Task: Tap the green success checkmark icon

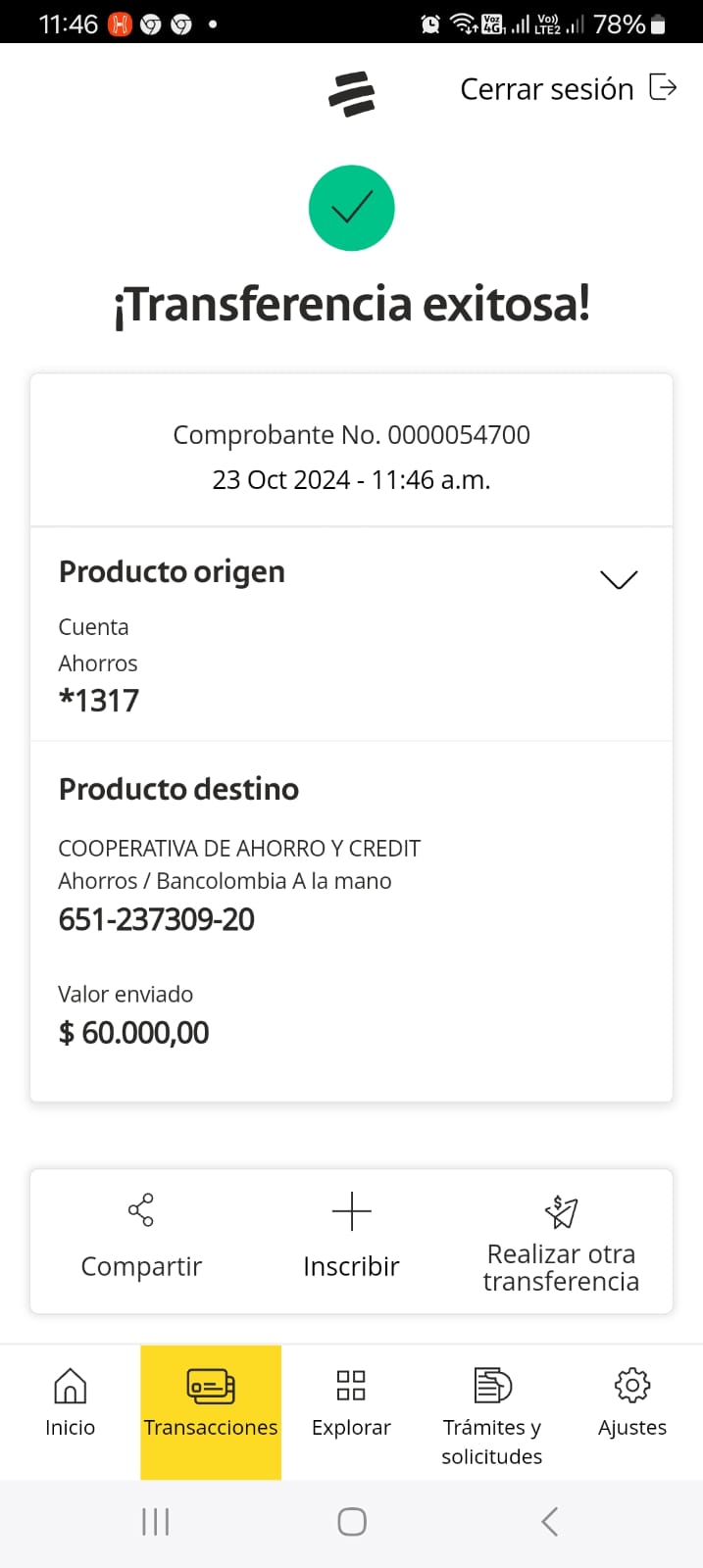Action: (351, 208)
